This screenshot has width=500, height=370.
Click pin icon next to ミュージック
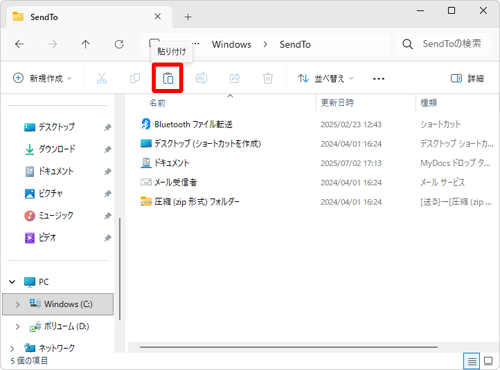tap(107, 216)
